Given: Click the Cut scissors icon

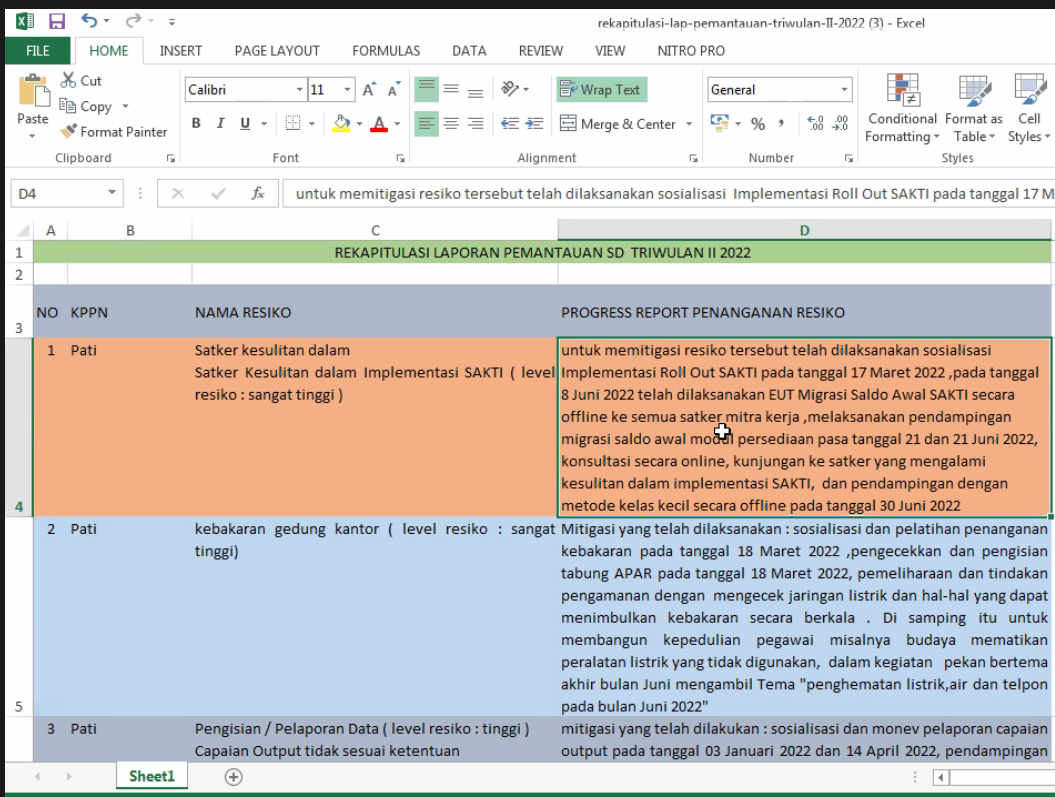Looking at the screenshot, I should tap(68, 80).
